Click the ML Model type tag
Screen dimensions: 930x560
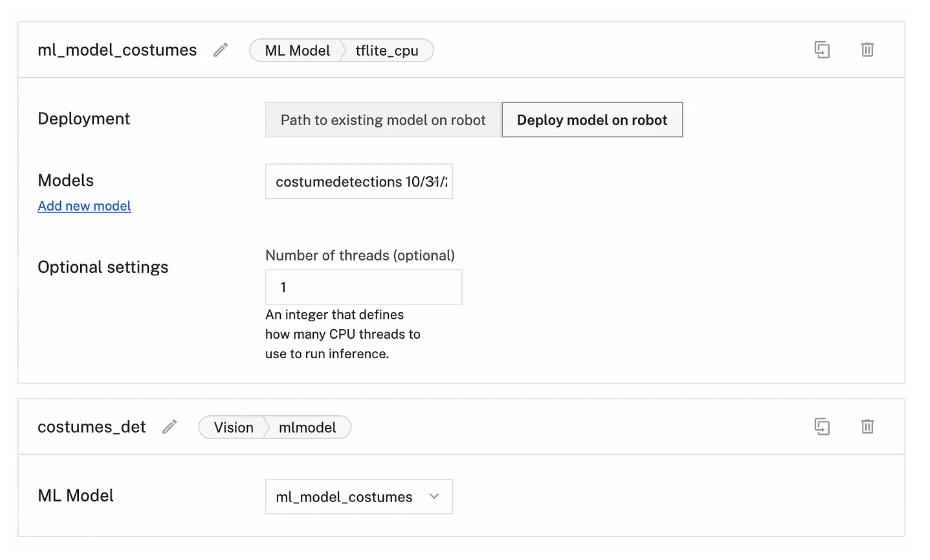[296, 50]
